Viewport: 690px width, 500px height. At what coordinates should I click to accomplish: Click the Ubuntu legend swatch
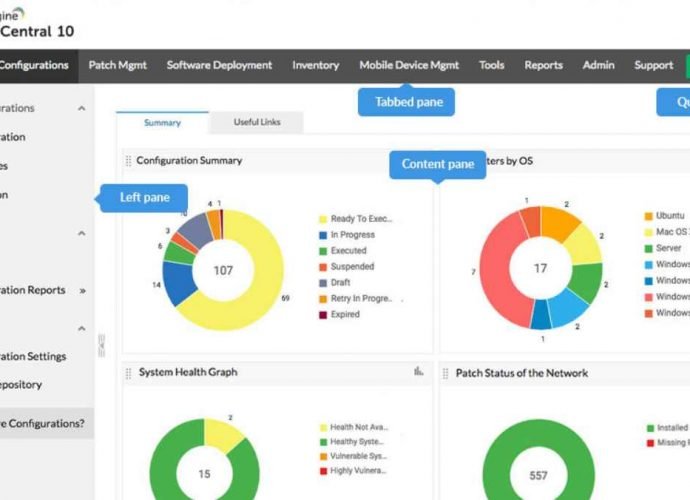point(648,216)
